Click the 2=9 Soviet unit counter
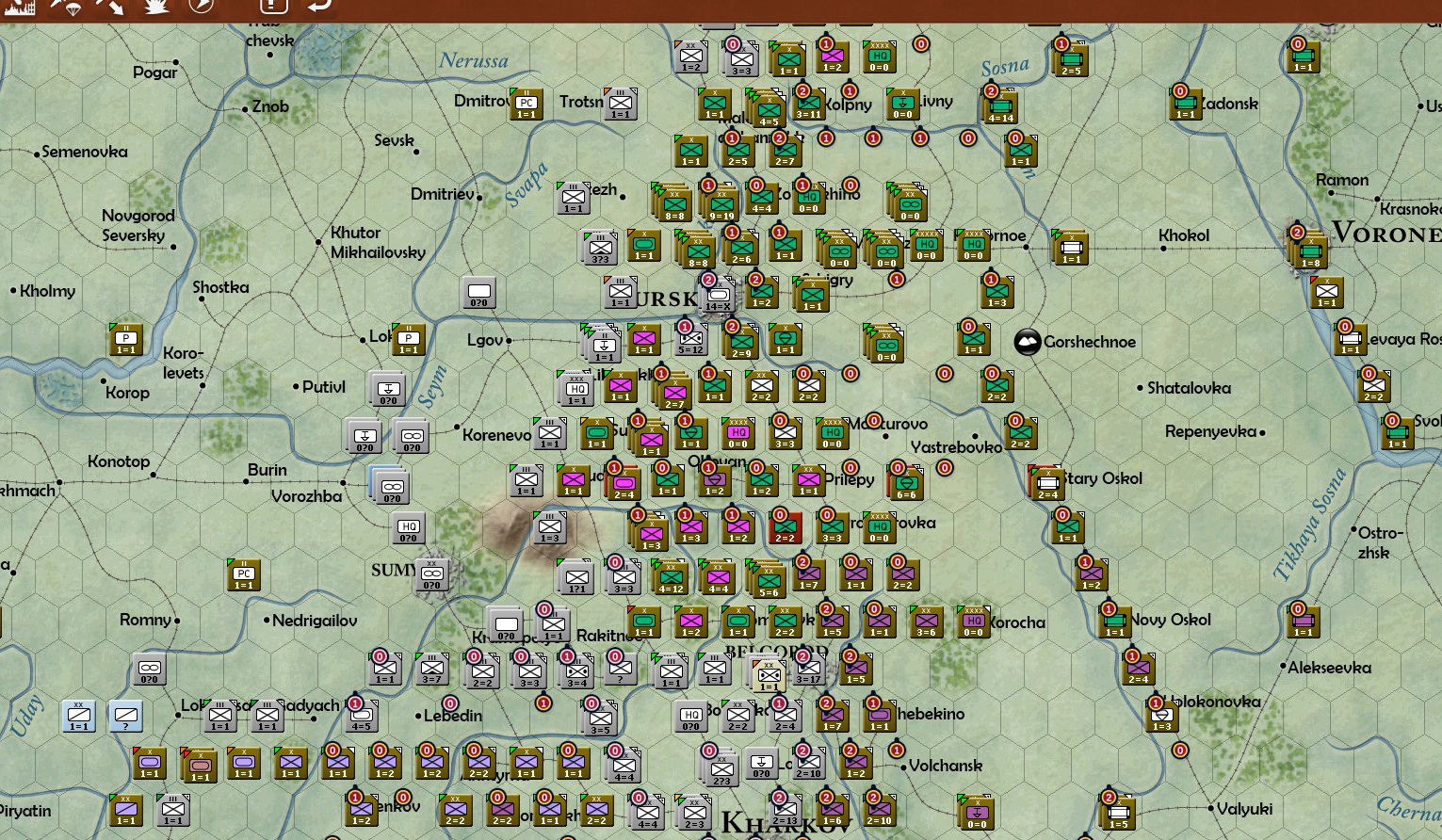 click(741, 342)
